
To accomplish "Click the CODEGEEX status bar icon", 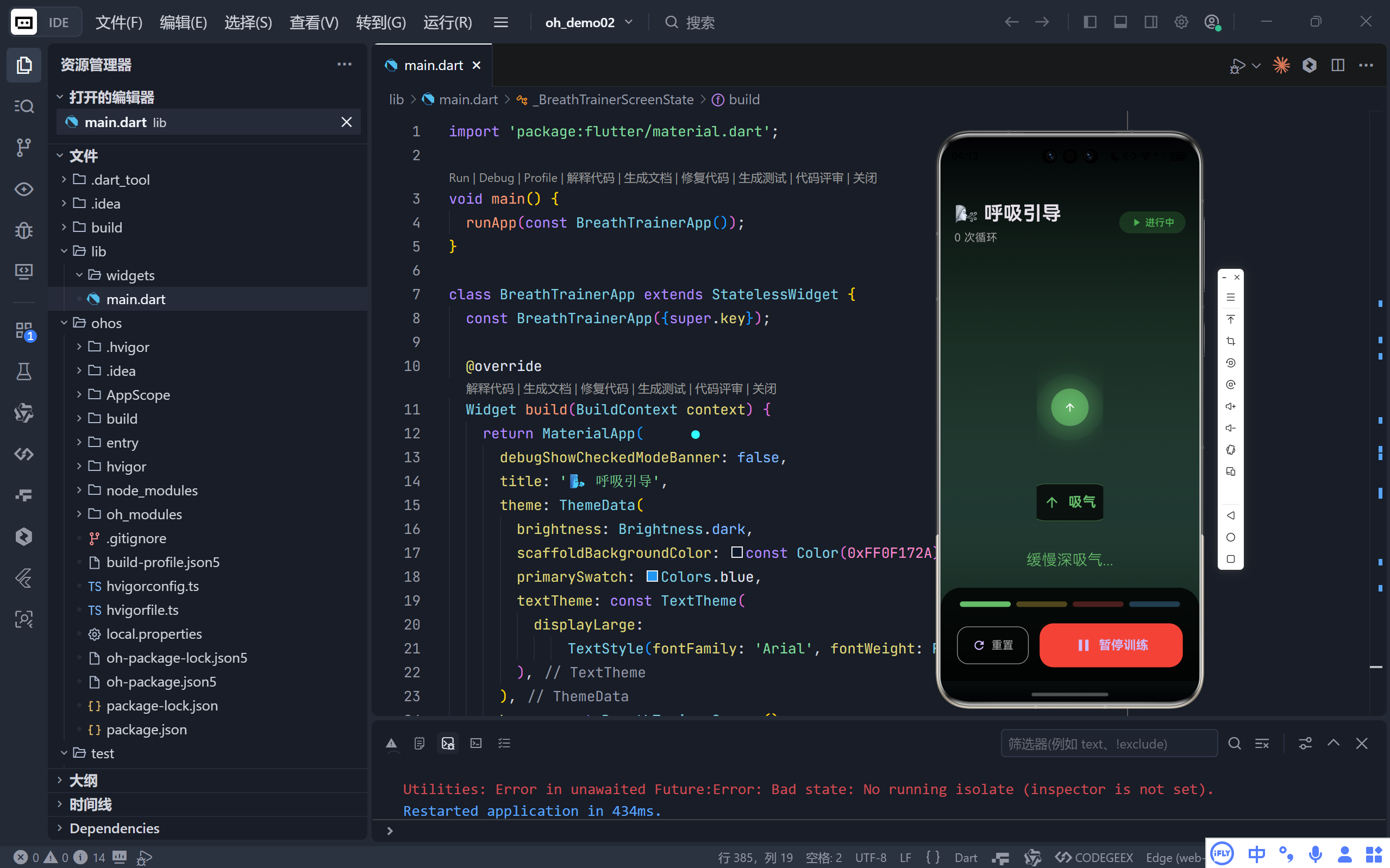I will 1095,857.
